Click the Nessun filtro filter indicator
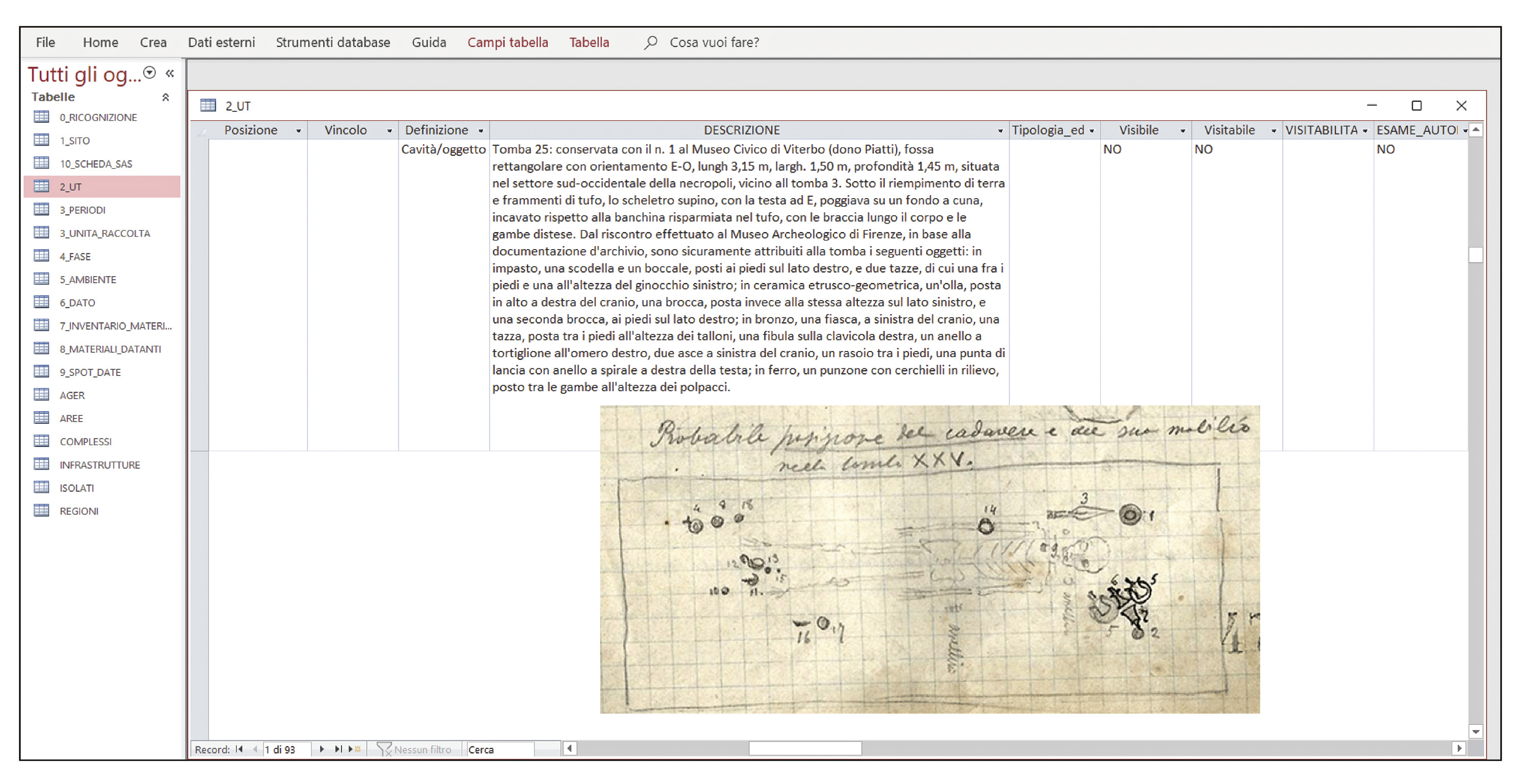 tap(414, 749)
